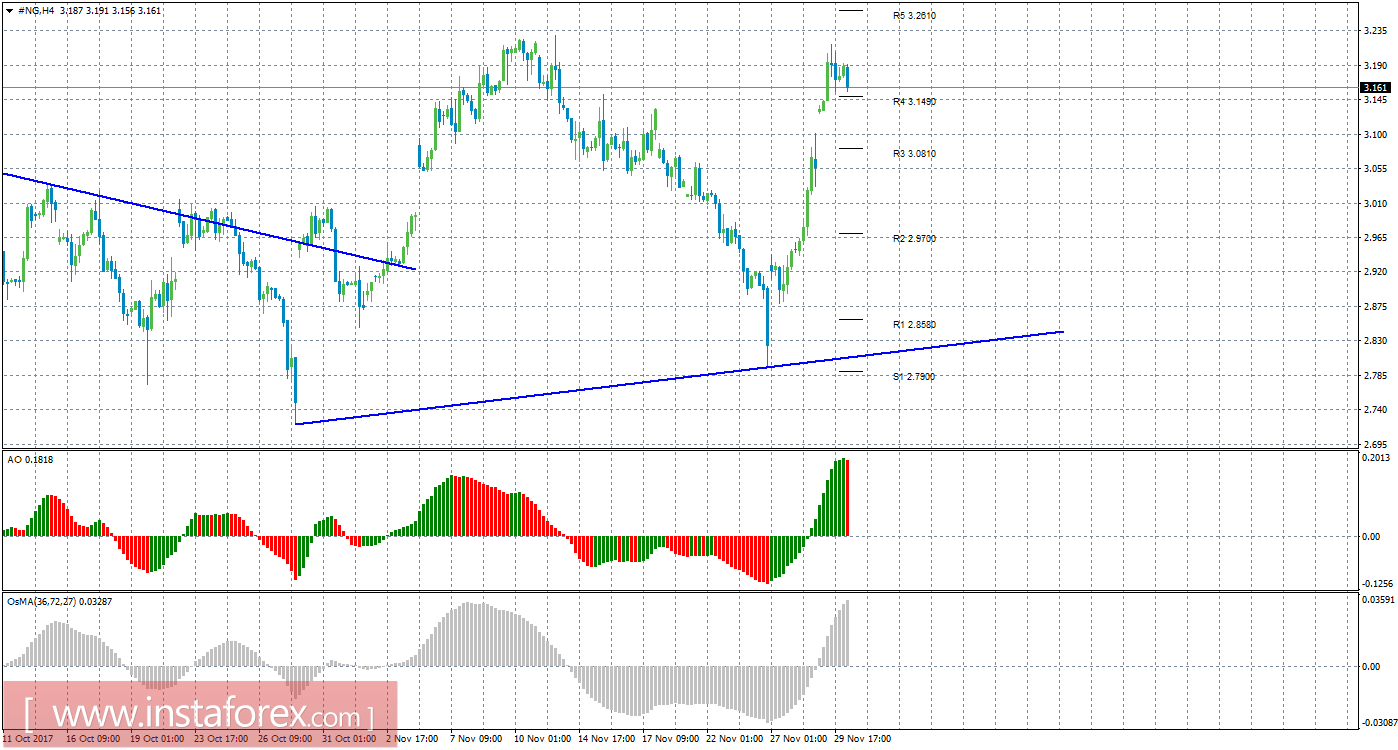
Task: Click the 3.010 price axis label
Action: point(1376,203)
